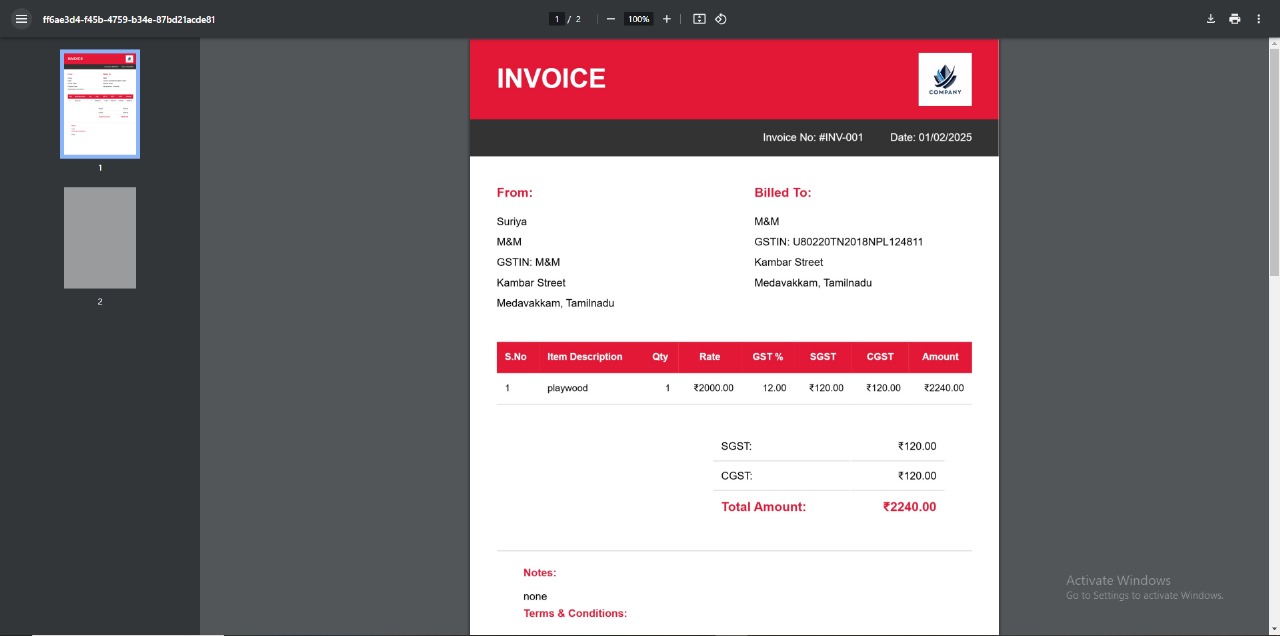Click the 'Terms & Conditions:' heading
Image resolution: width=1280 pixels, height=636 pixels.
575,613
